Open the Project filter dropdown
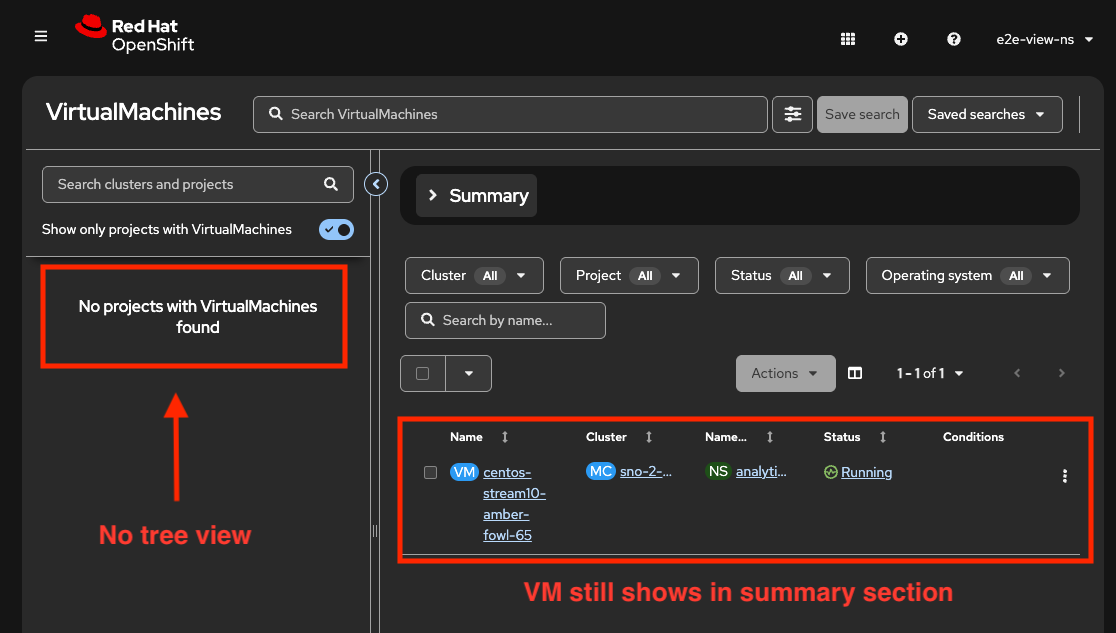1116x633 pixels. (629, 276)
